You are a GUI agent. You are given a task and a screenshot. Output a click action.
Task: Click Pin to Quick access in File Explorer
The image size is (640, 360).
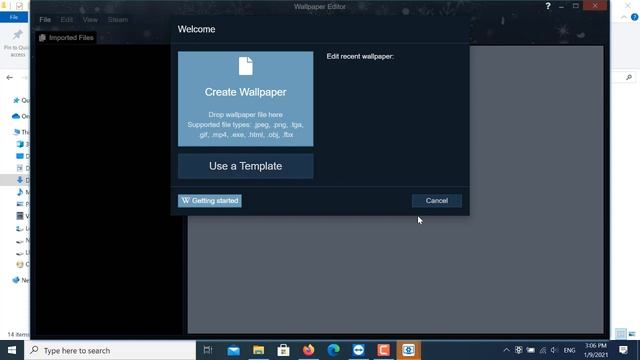[17, 43]
